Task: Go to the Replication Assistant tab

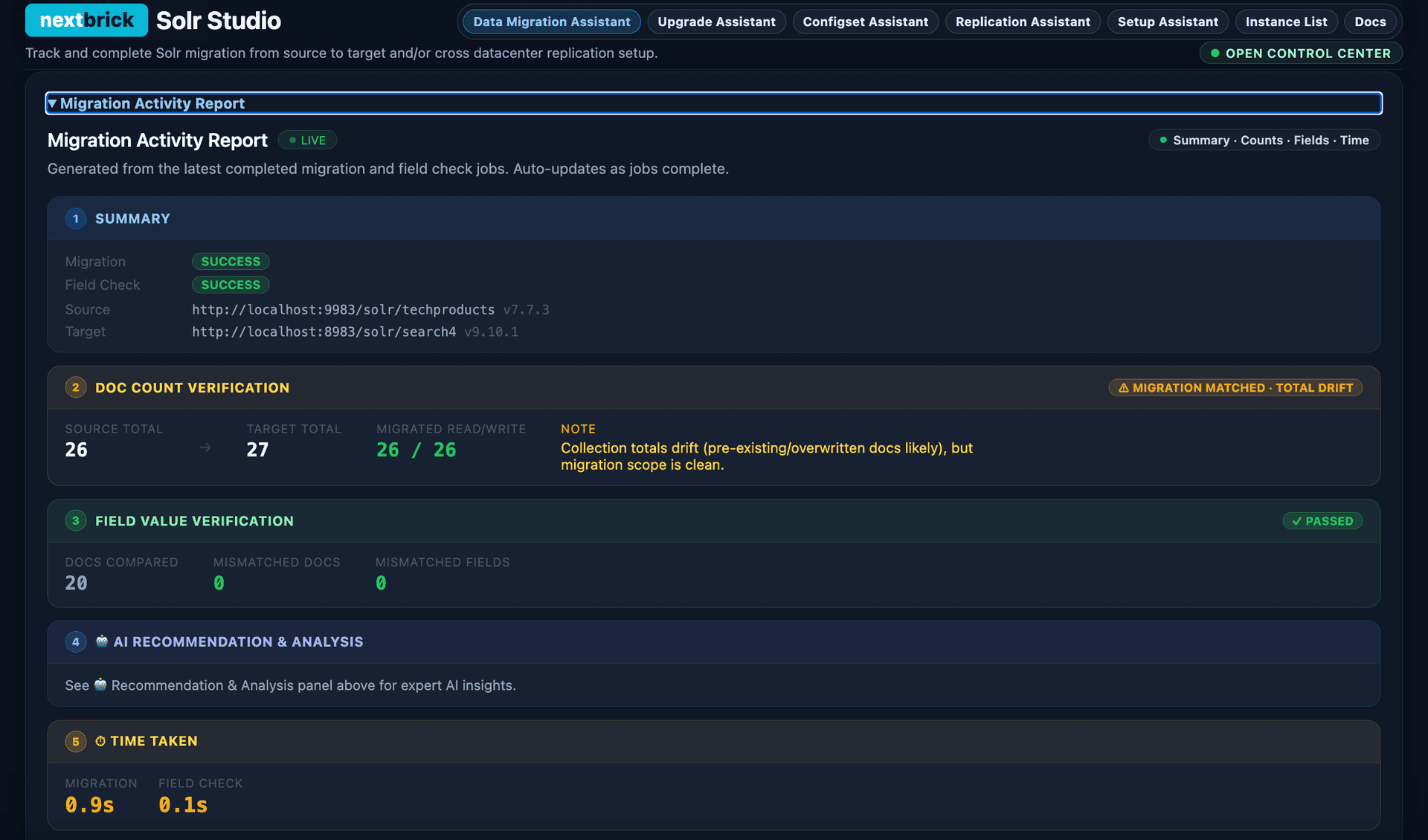Action: tap(1023, 22)
